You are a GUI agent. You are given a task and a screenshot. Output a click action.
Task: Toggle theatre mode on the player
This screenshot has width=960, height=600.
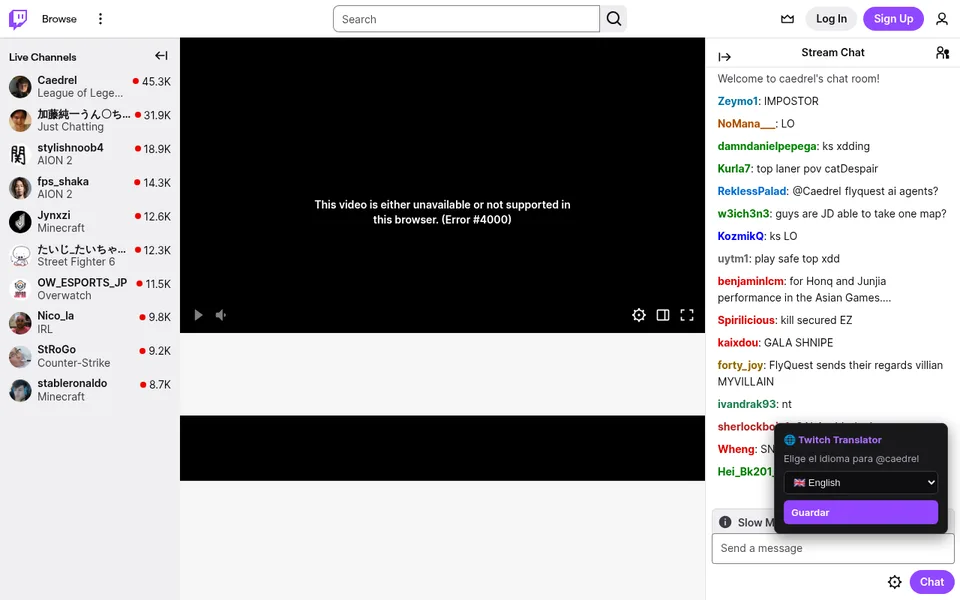point(662,315)
